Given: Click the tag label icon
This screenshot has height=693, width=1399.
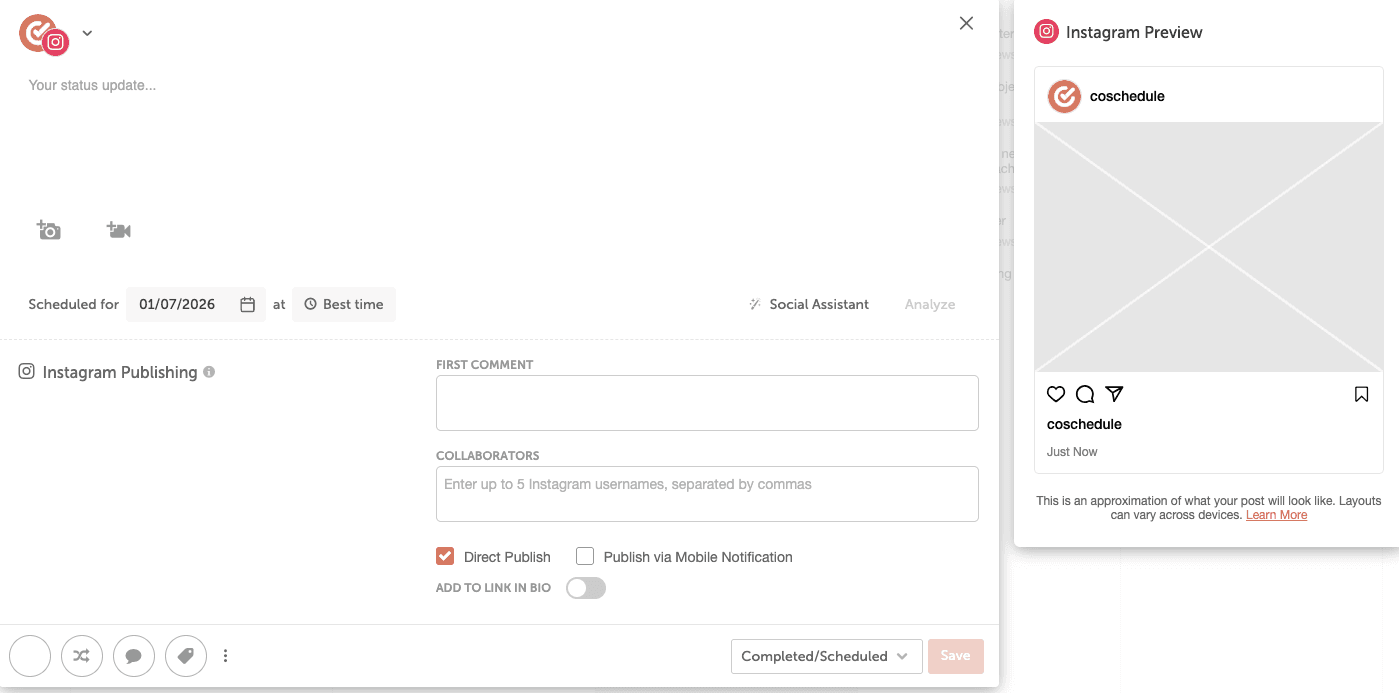Looking at the screenshot, I should click(186, 656).
